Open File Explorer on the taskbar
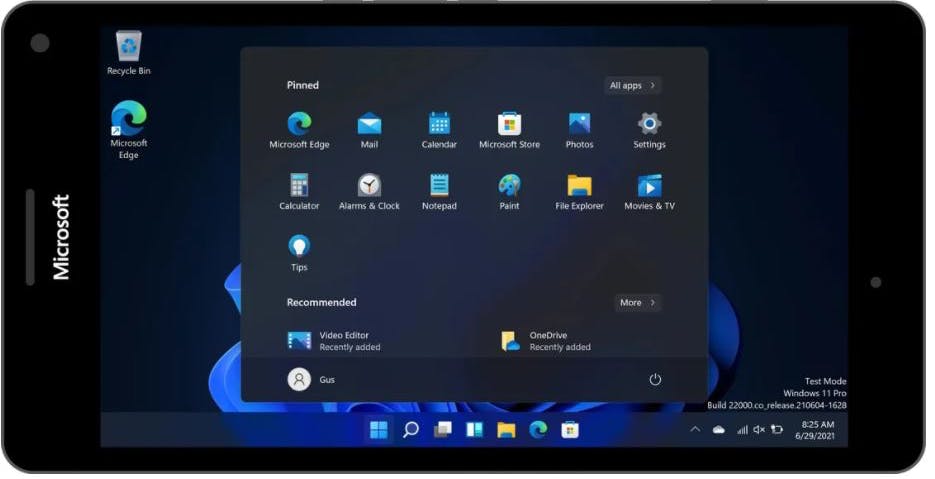Screen dimensions: 935x479 (x=506, y=429)
